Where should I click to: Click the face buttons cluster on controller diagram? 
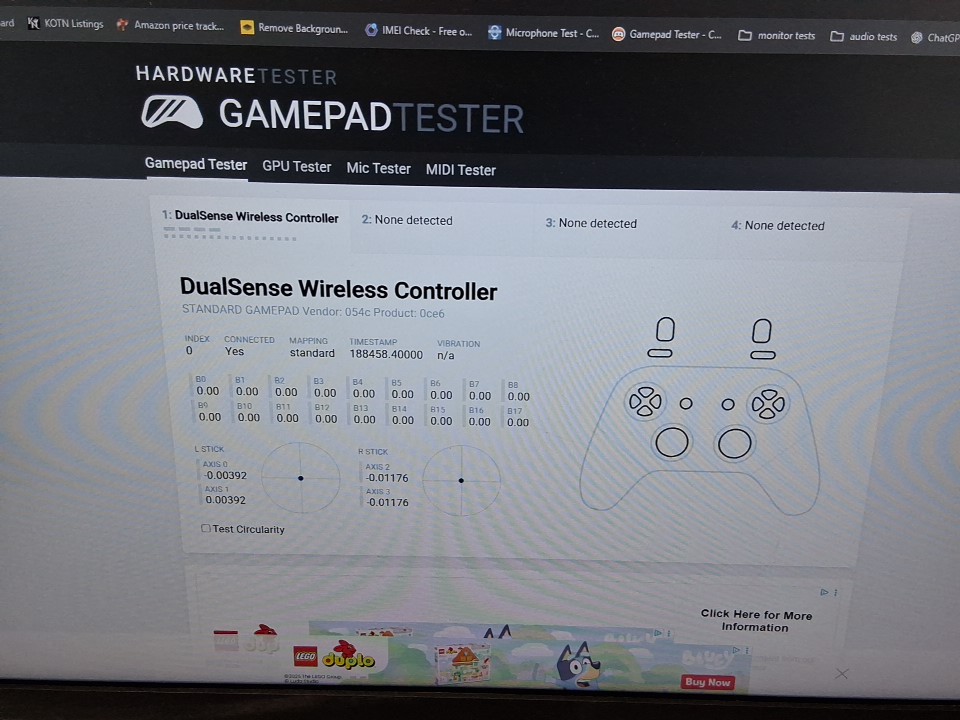pos(768,404)
